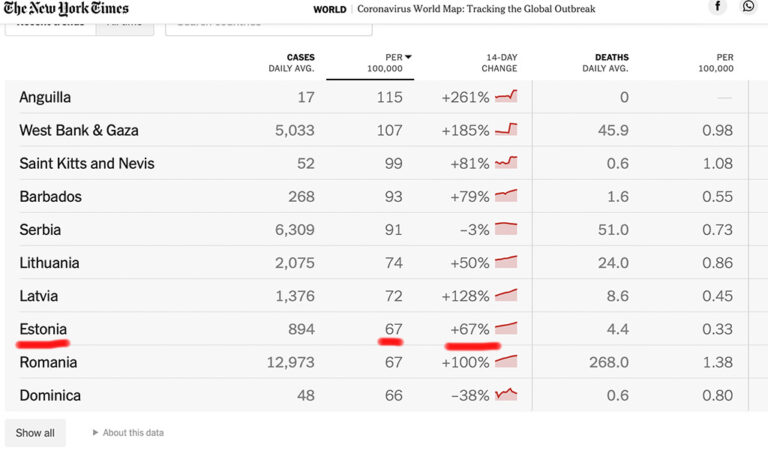Image resolution: width=768 pixels, height=472 pixels.
Task: Click the Romania country name
Action: [x=48, y=362]
